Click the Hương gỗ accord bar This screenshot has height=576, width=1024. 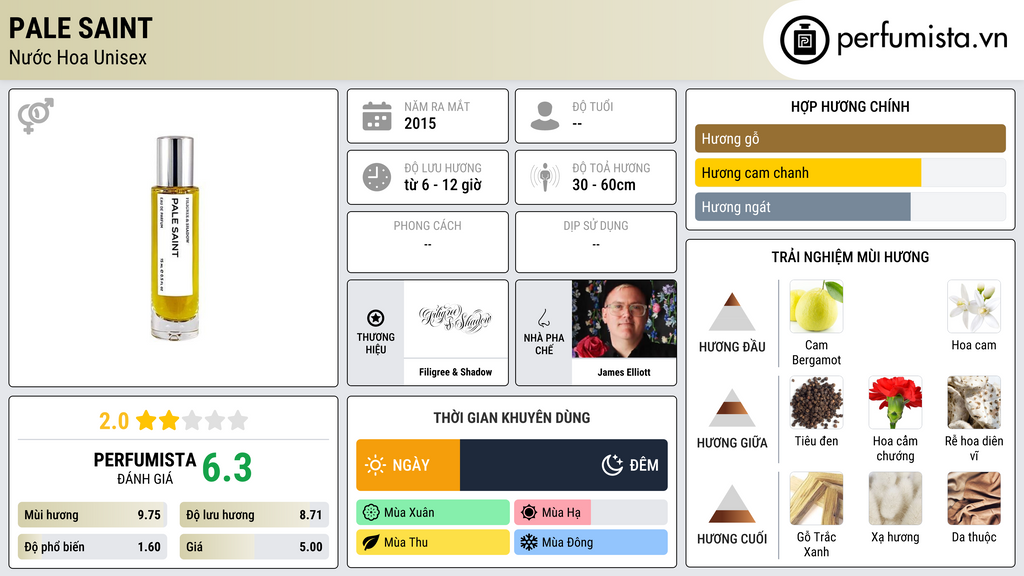click(850, 138)
